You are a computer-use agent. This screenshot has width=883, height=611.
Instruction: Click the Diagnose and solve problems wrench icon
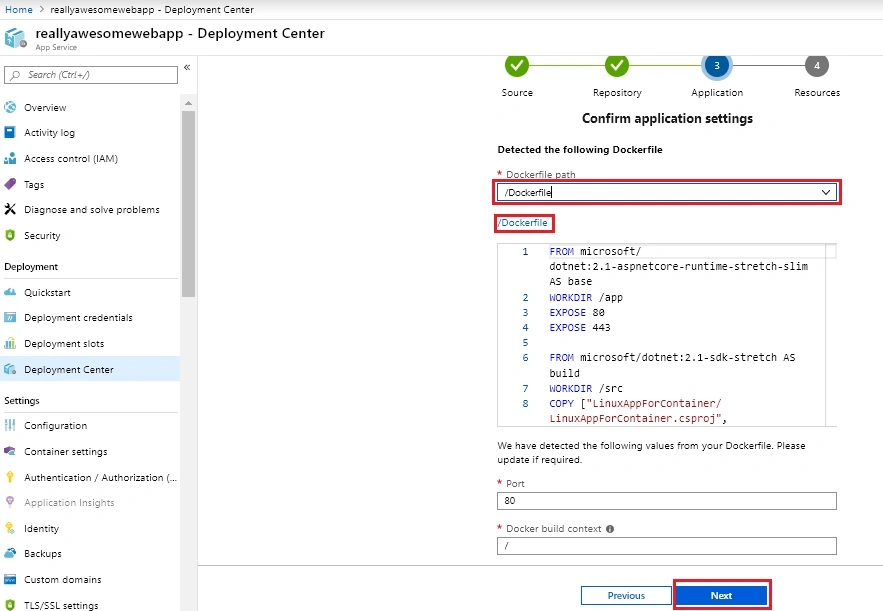point(10,209)
